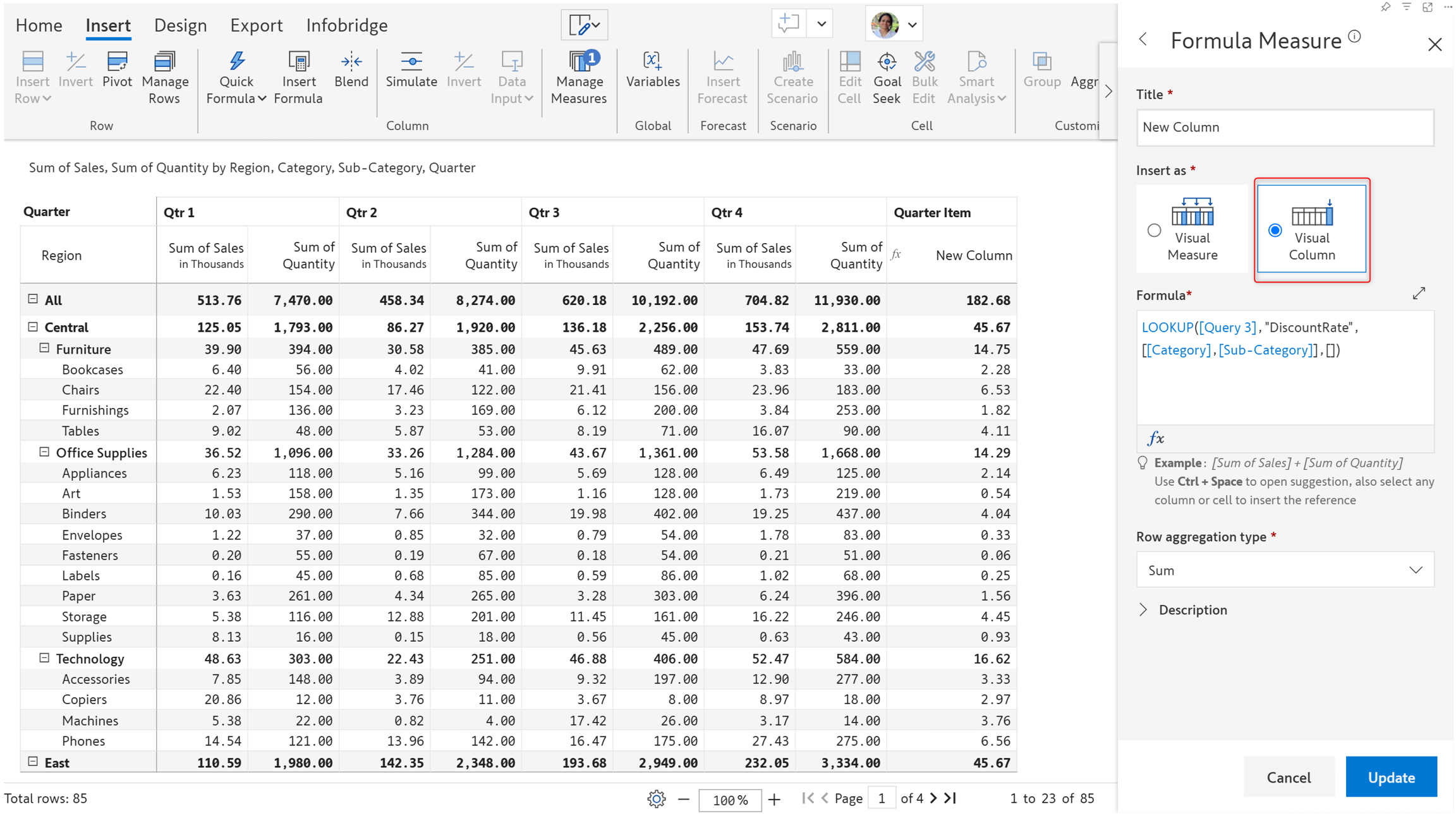
Task: Switch to the Design tab
Action: (x=180, y=25)
